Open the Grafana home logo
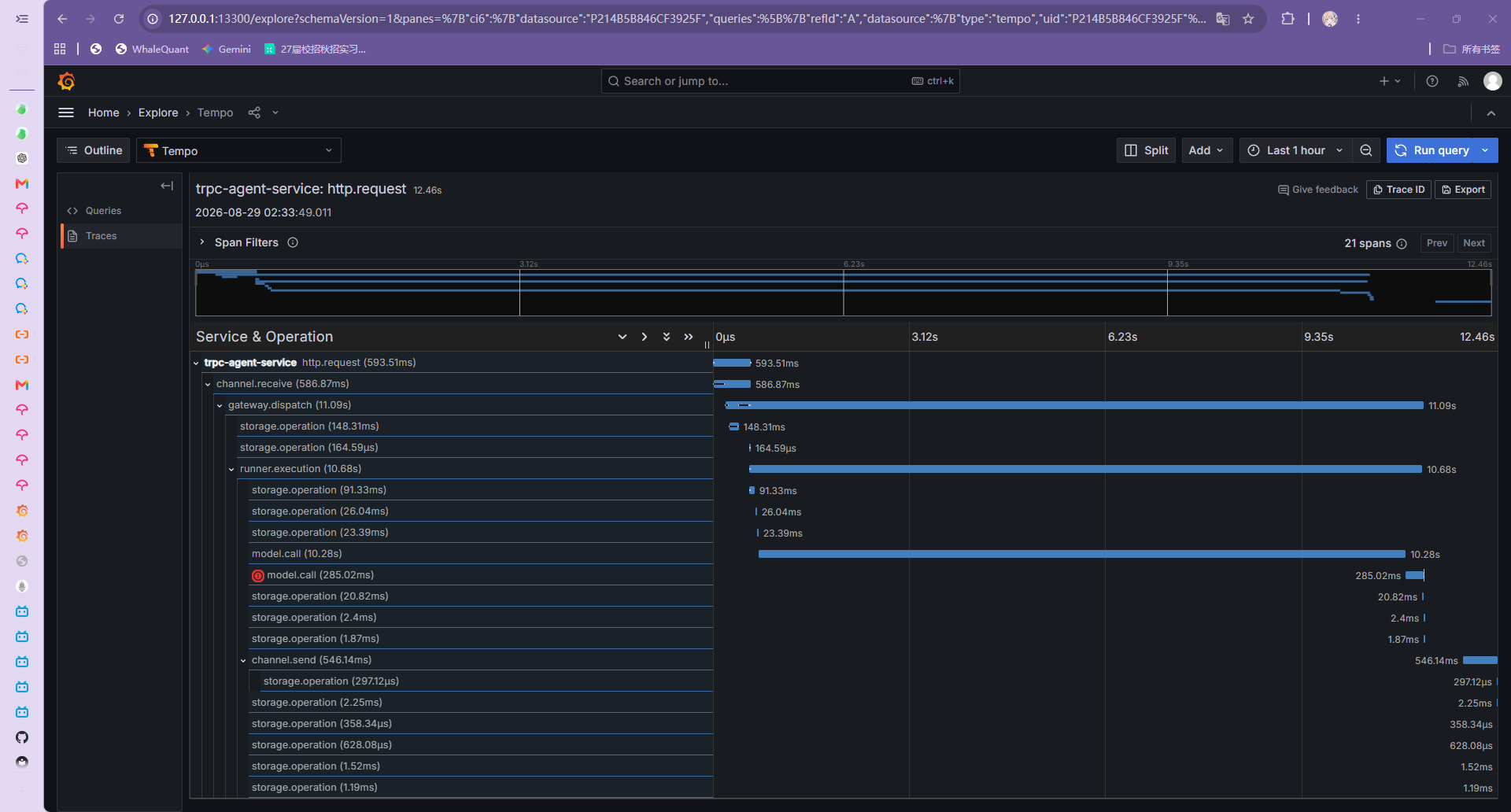Screen dimensions: 1511x812 67,81
